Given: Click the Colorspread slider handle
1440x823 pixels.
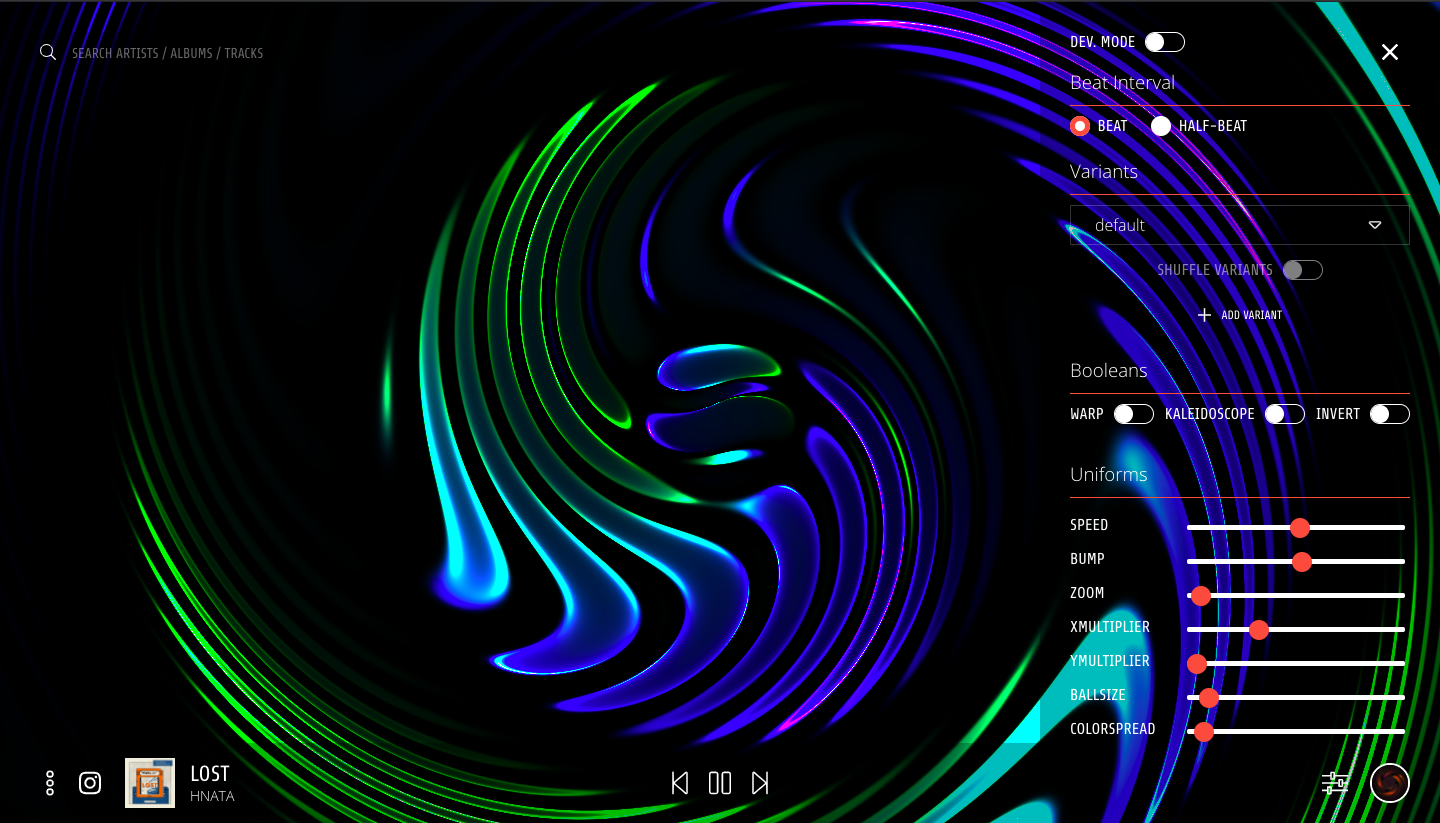Looking at the screenshot, I should (1204, 731).
